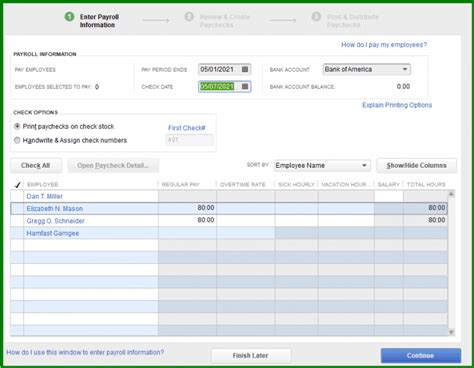Viewport: 474px width, 368px height.
Task: Tick the checkbox for Elizabeth N. Mason
Action: click(17, 209)
